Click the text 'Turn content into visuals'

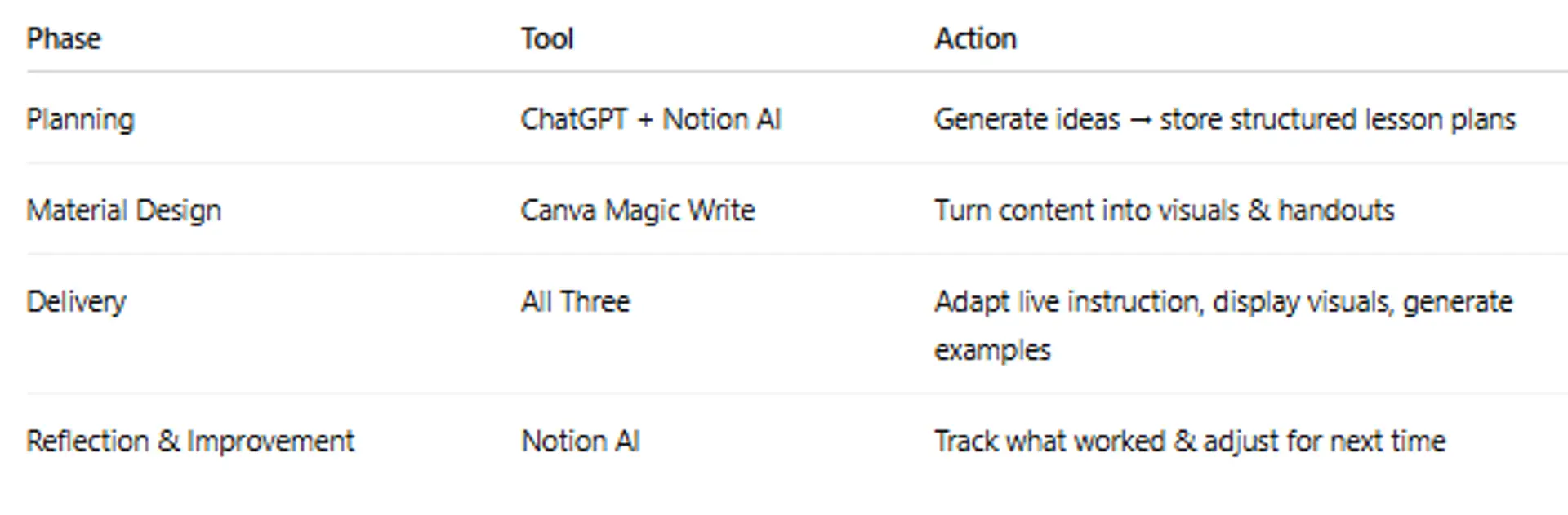[x=1086, y=211]
